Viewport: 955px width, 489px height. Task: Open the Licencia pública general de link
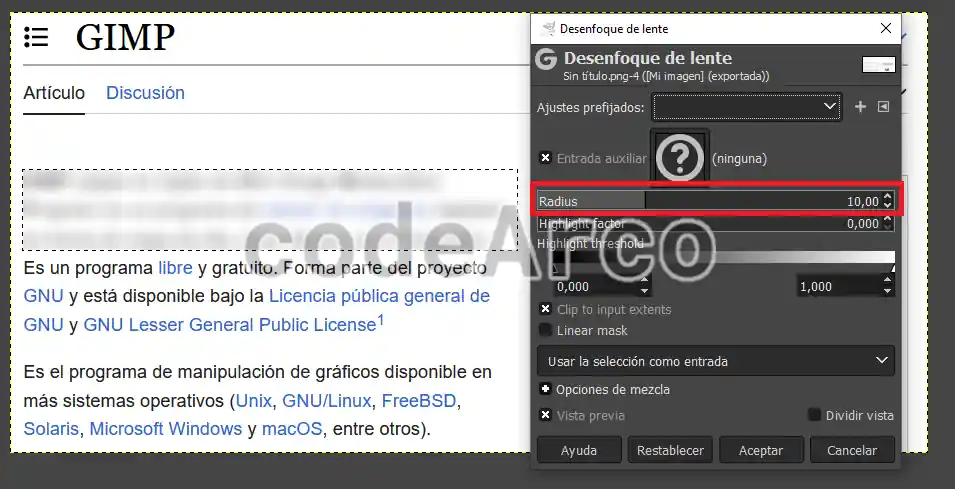pos(379,297)
